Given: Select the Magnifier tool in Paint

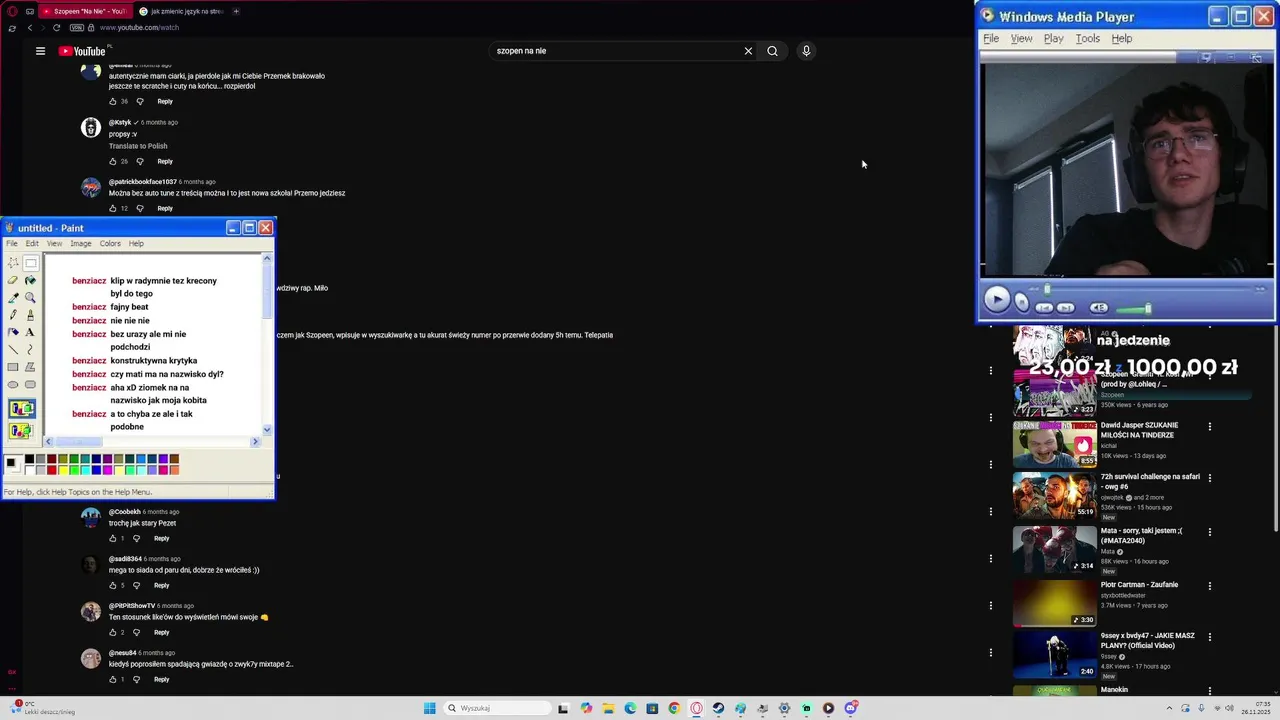Looking at the screenshot, I should [x=30, y=297].
